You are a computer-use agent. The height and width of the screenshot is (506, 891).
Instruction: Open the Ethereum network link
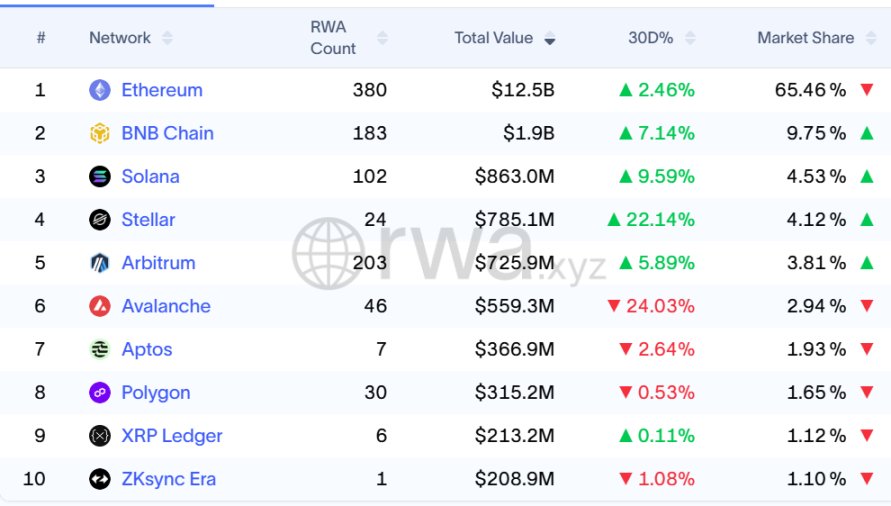click(162, 90)
